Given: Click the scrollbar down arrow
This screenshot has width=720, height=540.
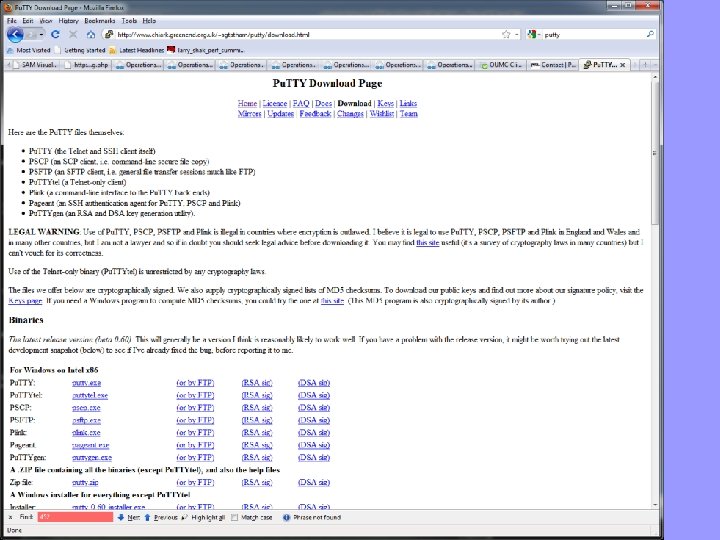Looking at the screenshot, I should coord(655,505).
